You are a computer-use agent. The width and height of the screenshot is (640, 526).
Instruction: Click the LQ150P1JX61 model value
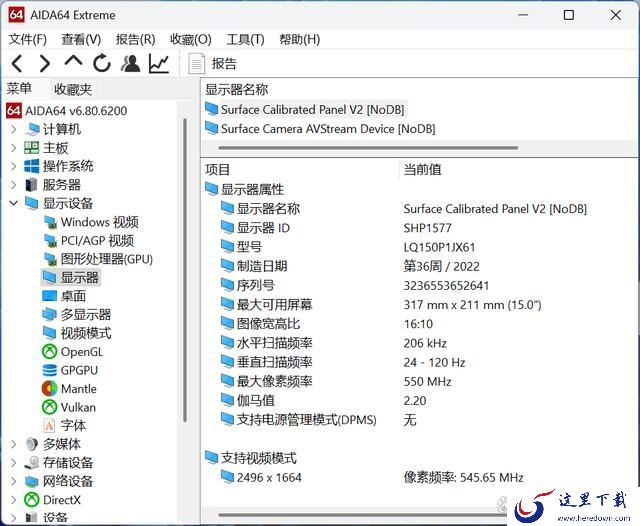[x=439, y=247]
